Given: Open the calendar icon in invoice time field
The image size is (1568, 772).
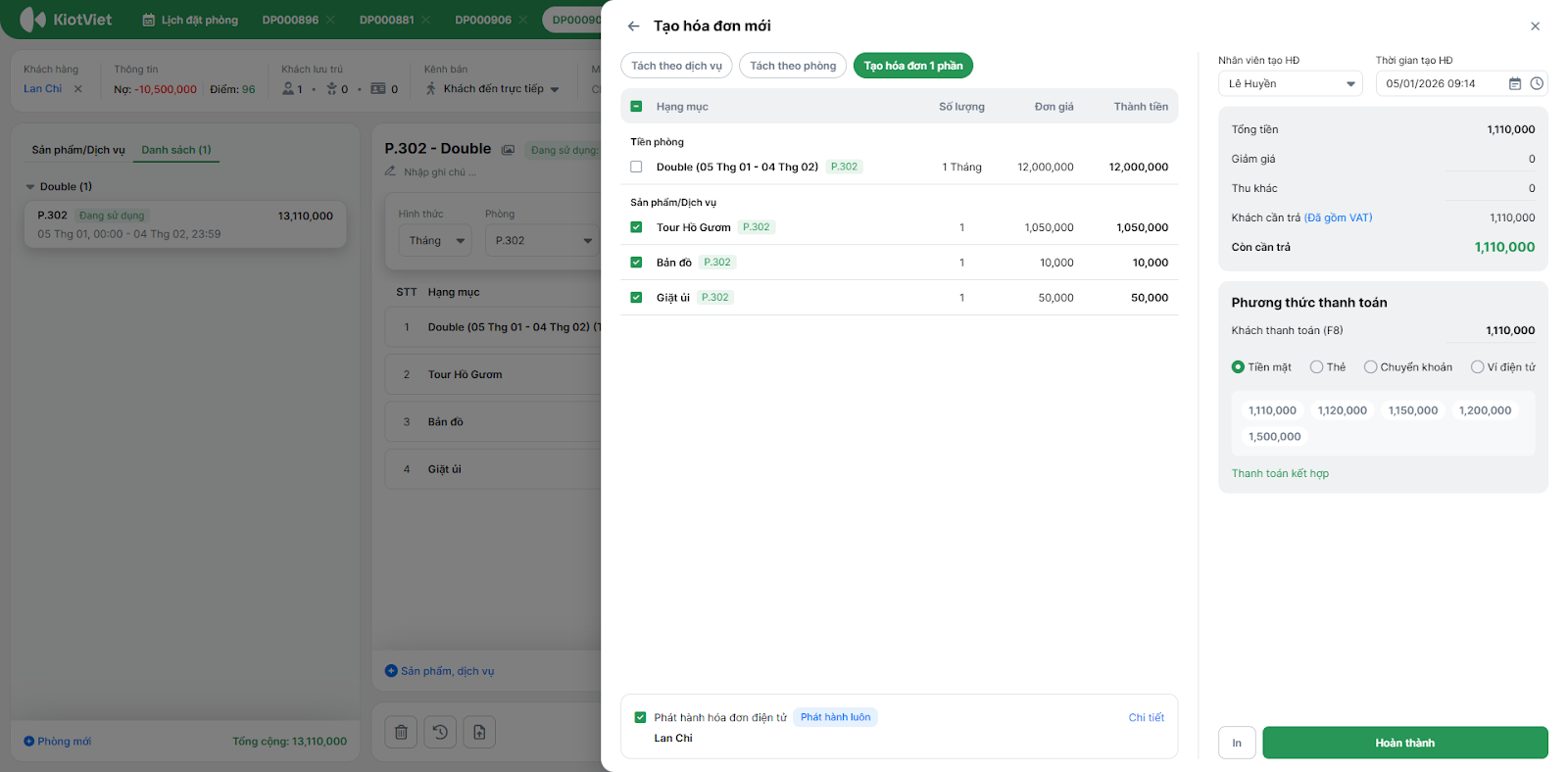Looking at the screenshot, I should [1514, 84].
